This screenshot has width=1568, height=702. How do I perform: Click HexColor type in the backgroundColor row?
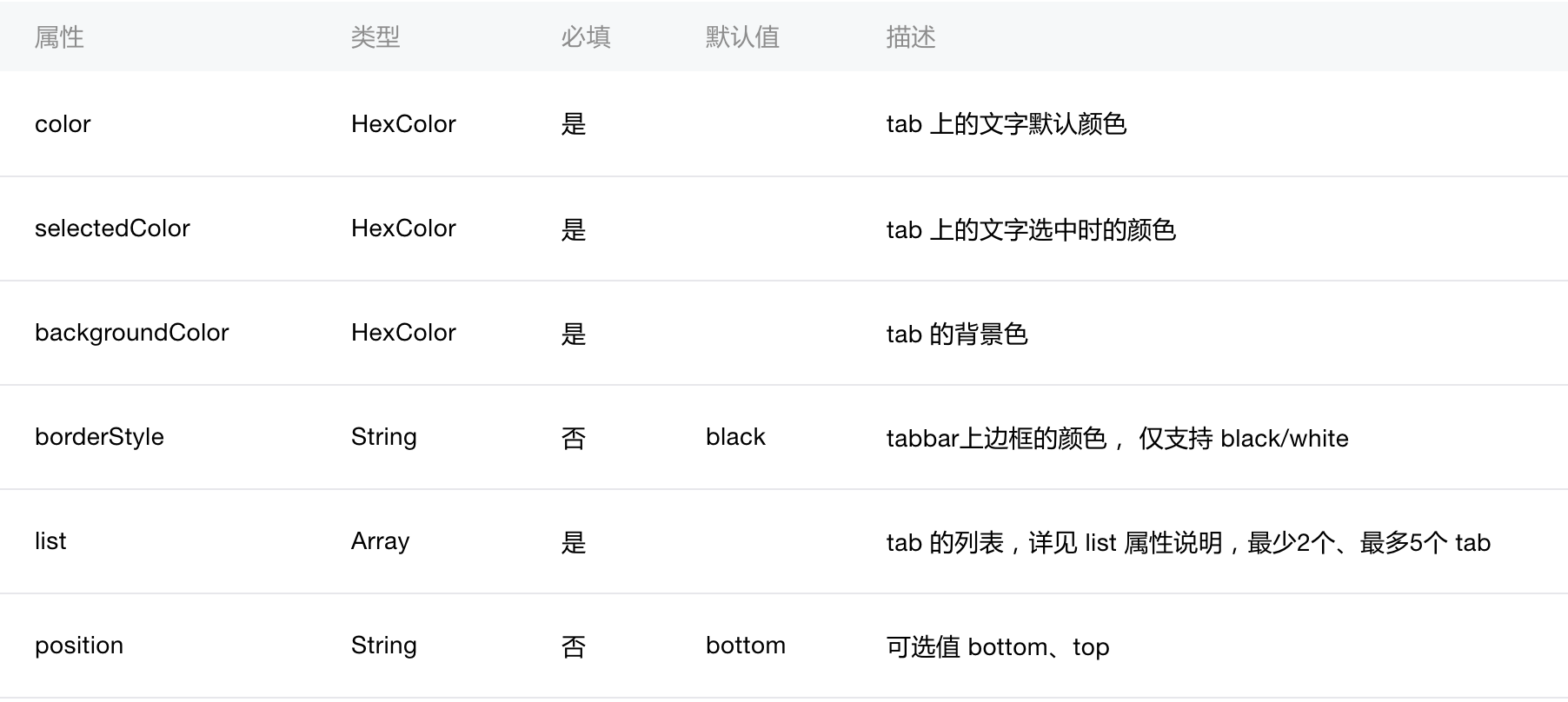403,333
